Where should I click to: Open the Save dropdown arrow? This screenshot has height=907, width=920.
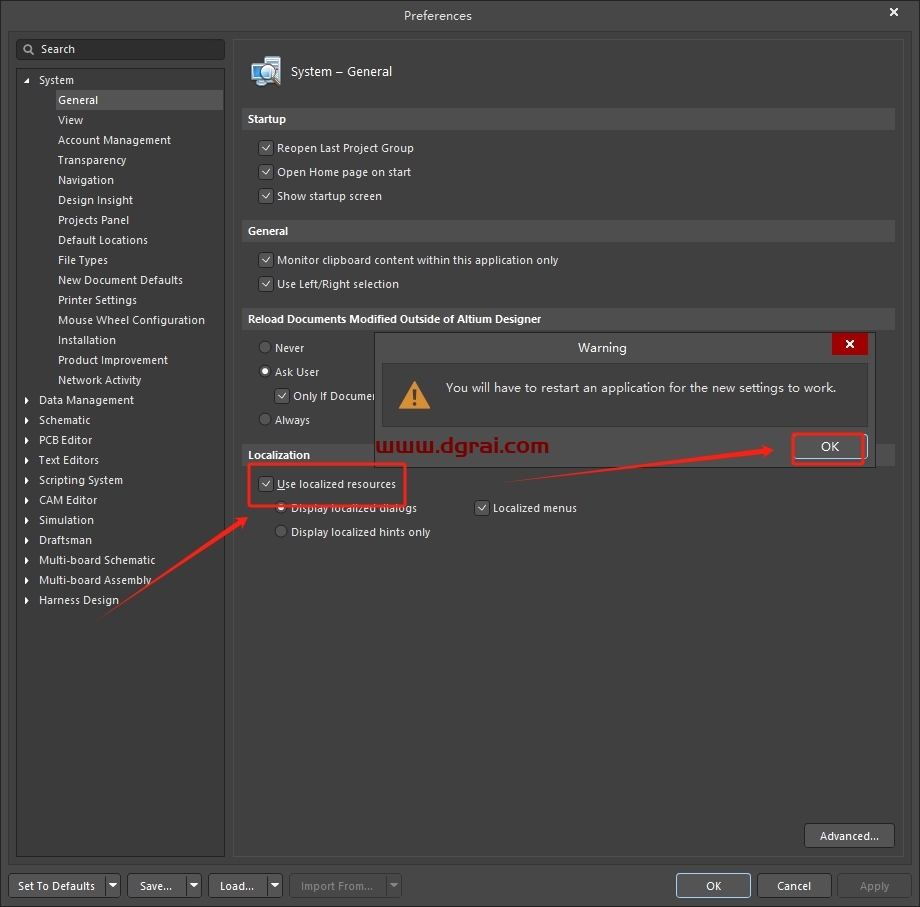193,886
